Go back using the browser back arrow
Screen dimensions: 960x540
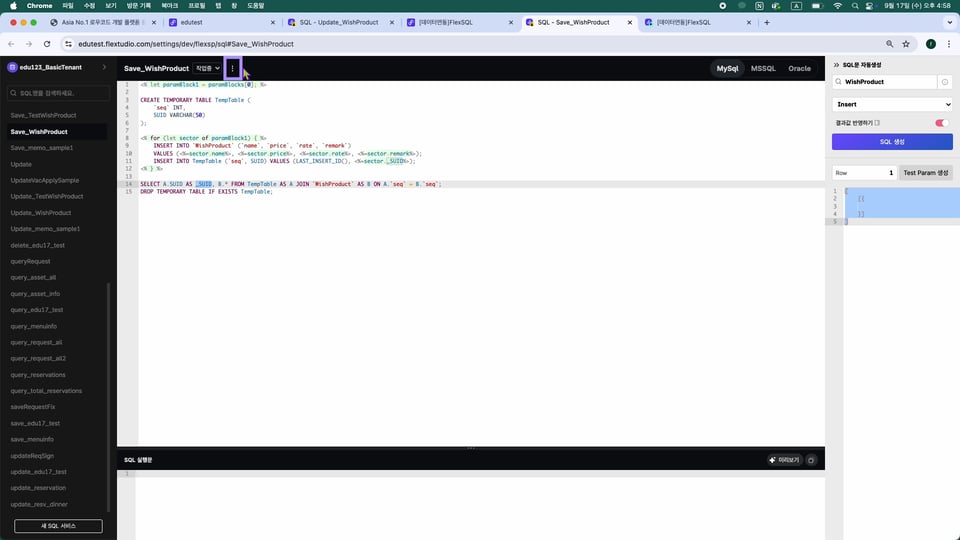(x=11, y=44)
